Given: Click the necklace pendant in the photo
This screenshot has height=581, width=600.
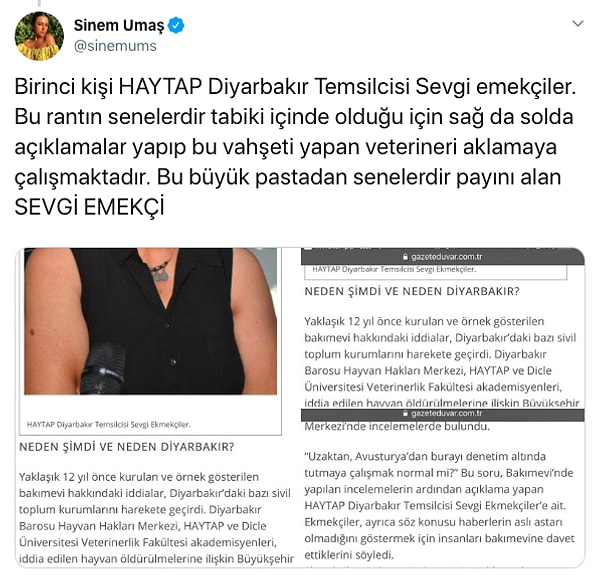Looking at the screenshot, I should pyautogui.click(x=161, y=274).
